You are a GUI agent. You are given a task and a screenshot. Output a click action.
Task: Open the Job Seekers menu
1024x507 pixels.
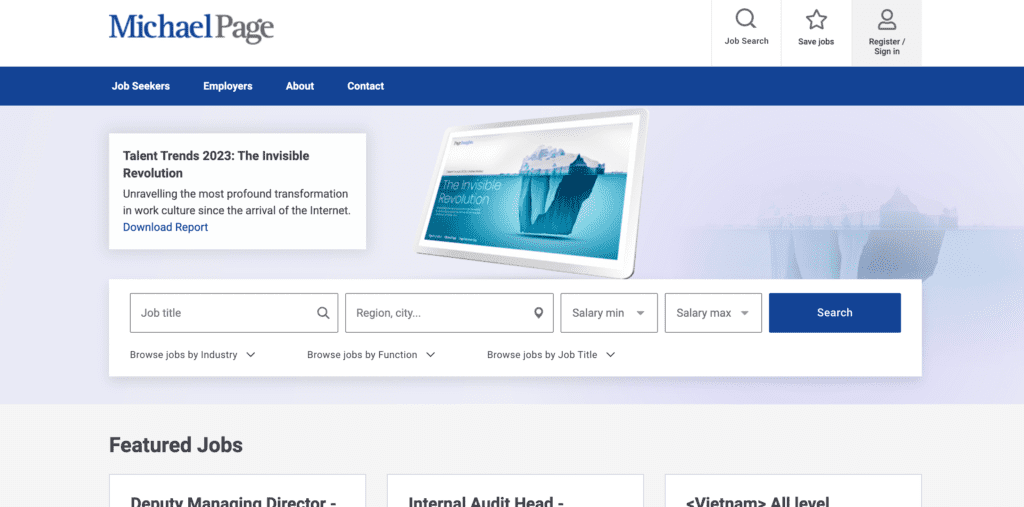[140, 86]
